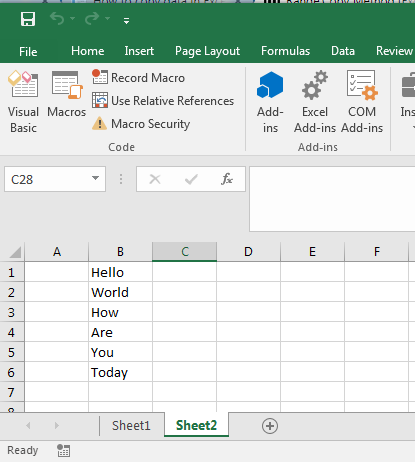Open the File tab
The width and height of the screenshot is (415, 462).
pyautogui.click(x=28, y=51)
